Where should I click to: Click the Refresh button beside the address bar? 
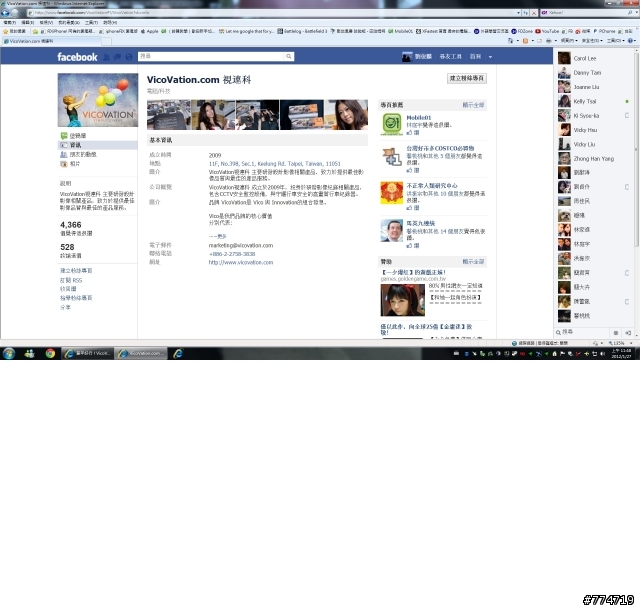526,13
